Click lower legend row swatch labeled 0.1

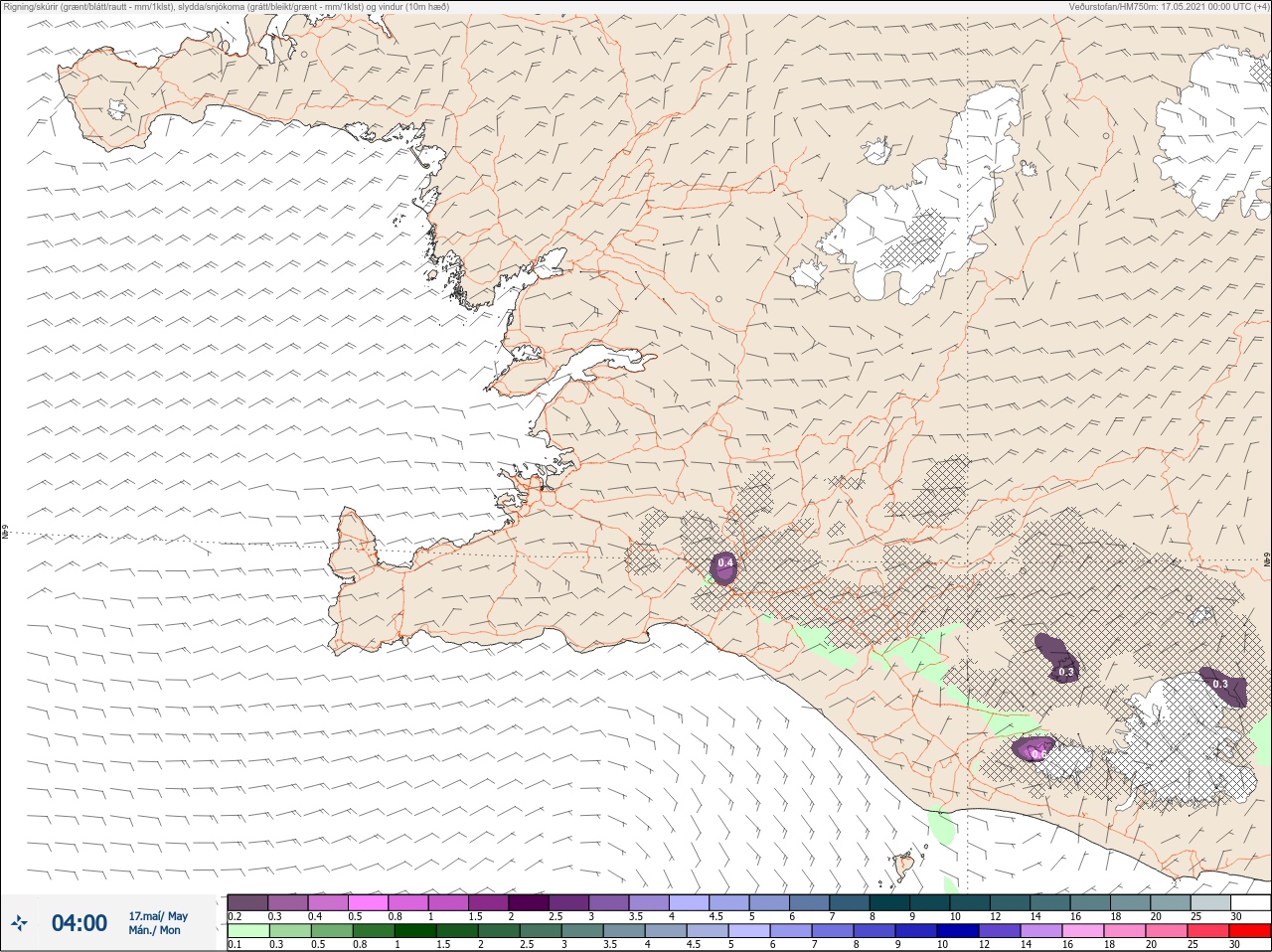tap(247, 931)
